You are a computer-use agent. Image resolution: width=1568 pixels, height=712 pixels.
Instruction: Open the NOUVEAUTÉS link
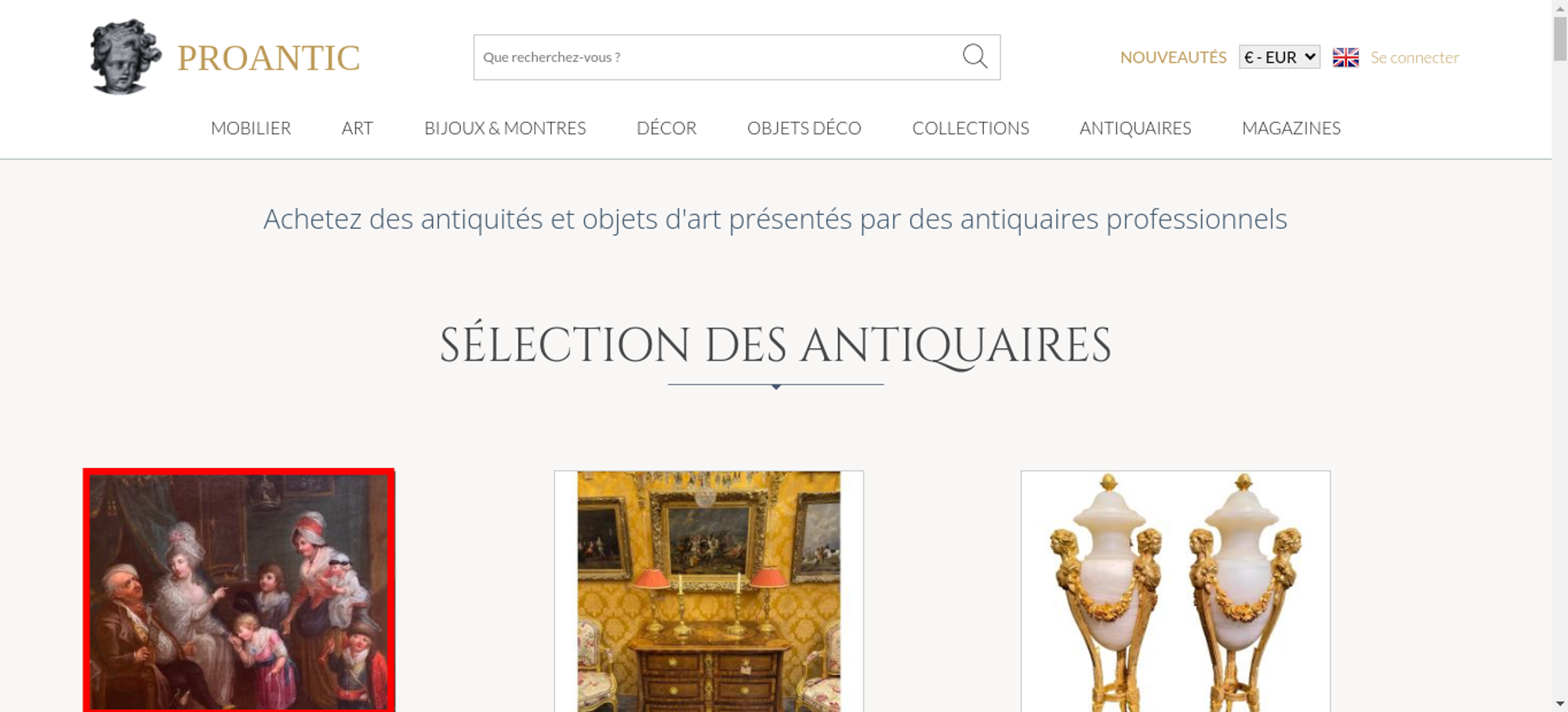click(1173, 57)
